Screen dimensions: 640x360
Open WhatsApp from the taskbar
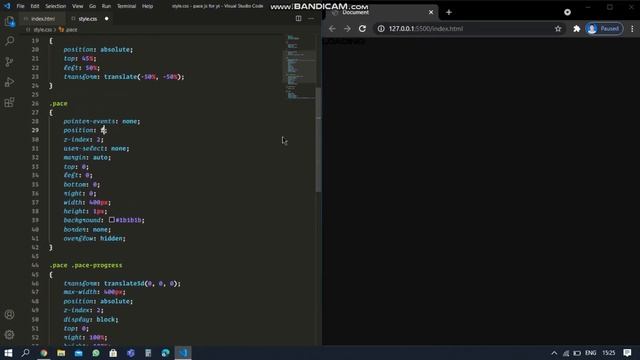coord(96,353)
